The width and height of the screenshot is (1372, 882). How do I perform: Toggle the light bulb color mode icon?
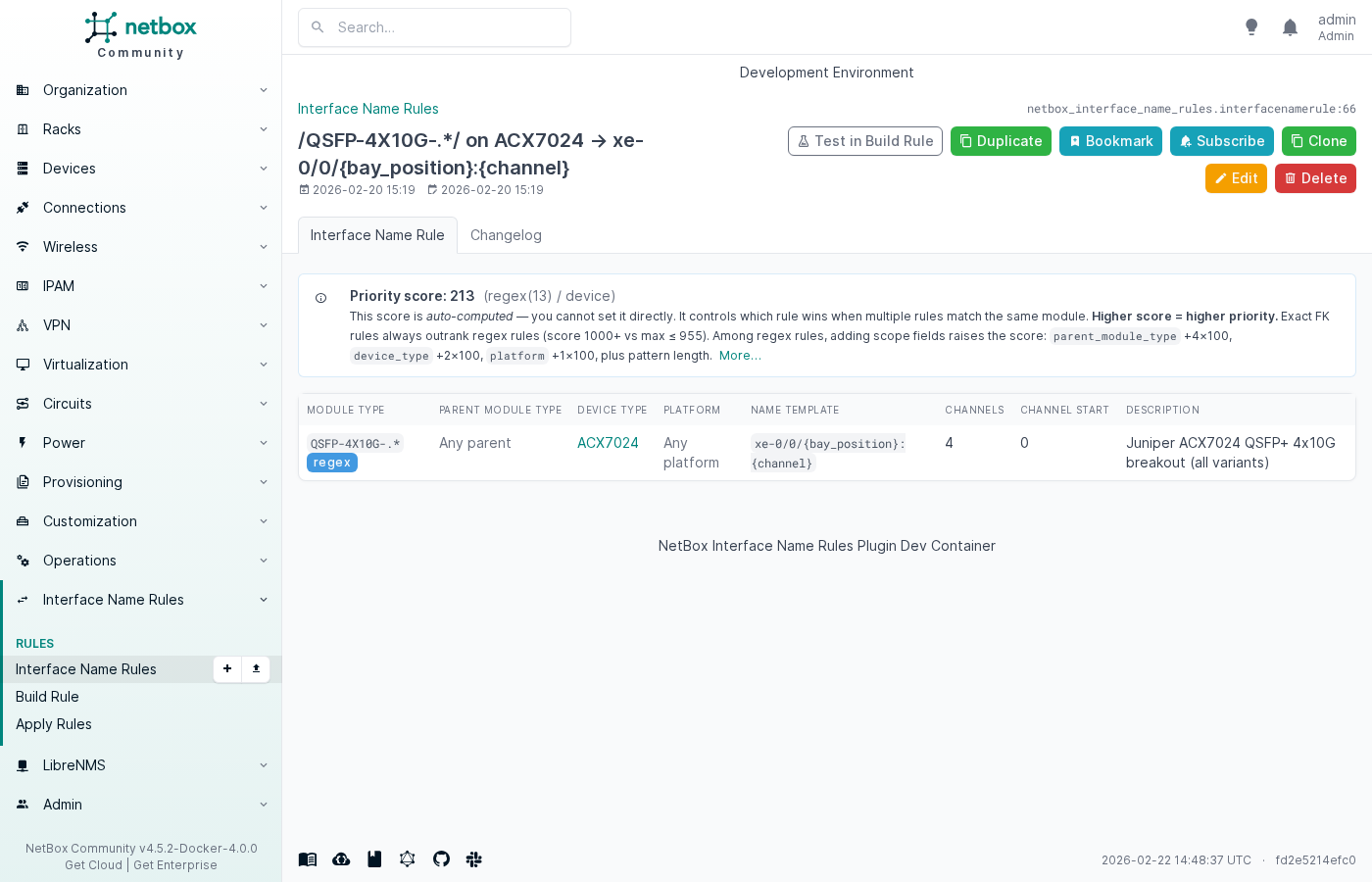tap(1251, 27)
